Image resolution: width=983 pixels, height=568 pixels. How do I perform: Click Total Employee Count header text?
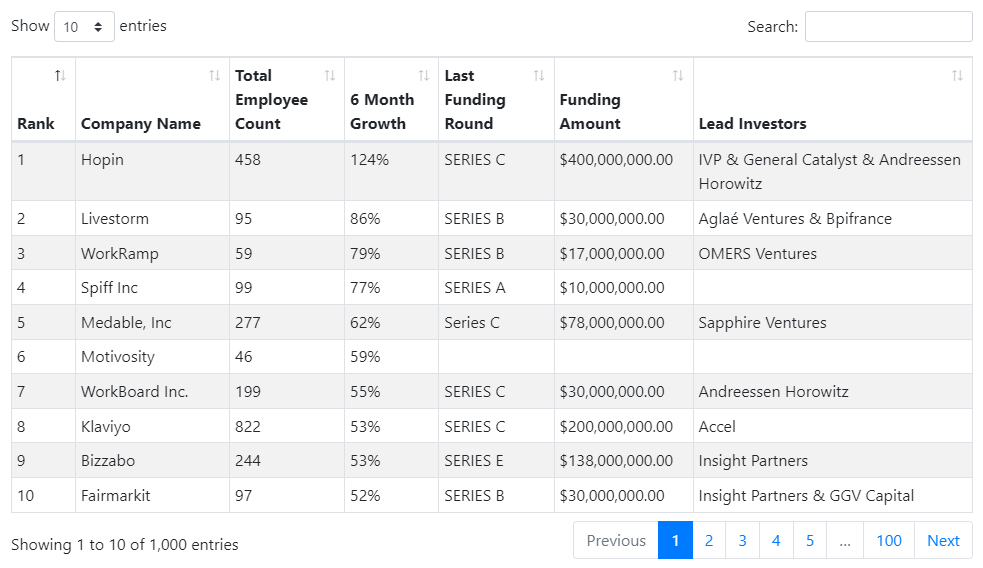point(271,100)
